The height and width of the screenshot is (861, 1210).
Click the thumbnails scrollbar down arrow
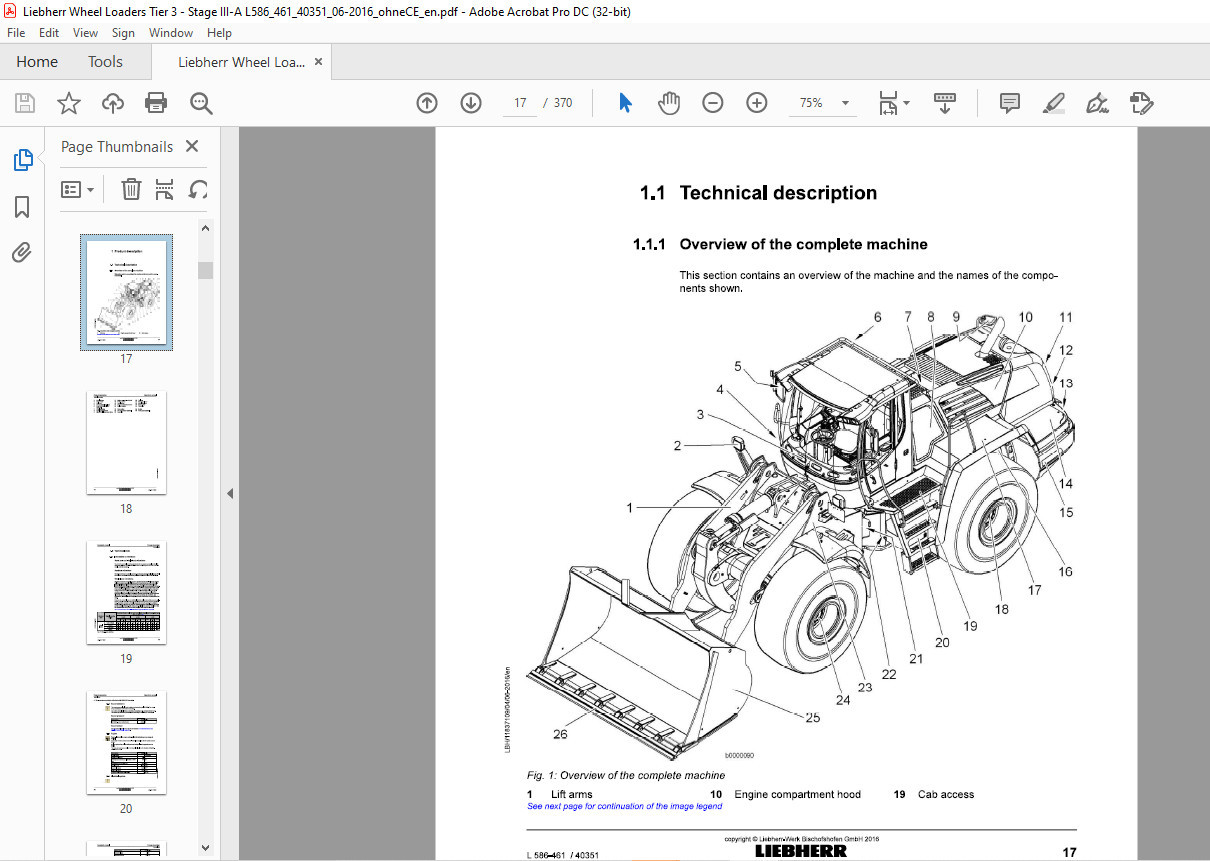pos(206,846)
